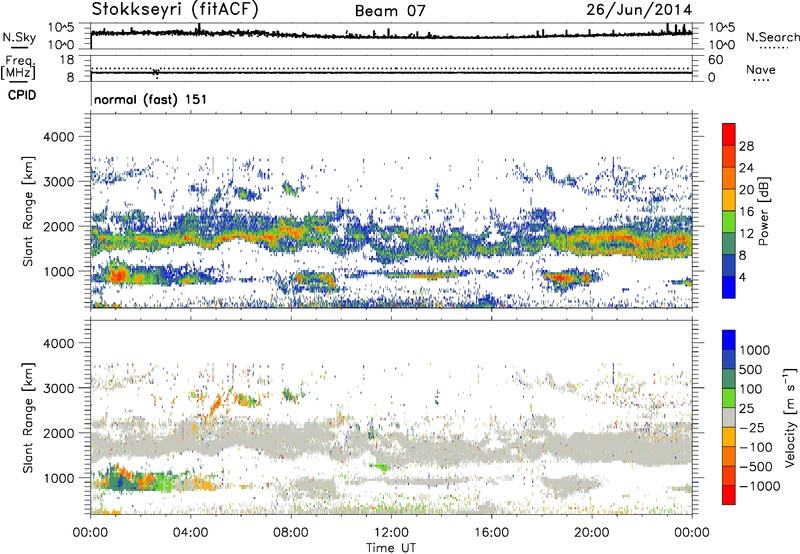Click the '4000' tick of the power panel

[59, 137]
